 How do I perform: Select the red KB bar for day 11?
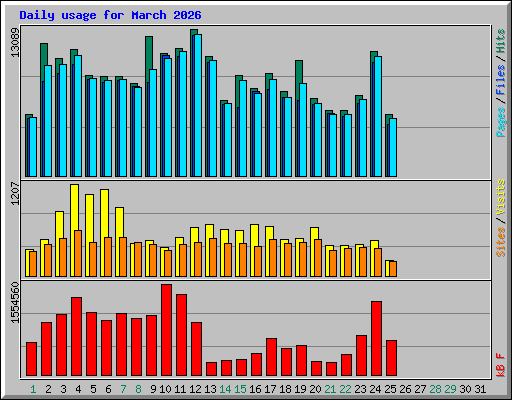pos(182,335)
